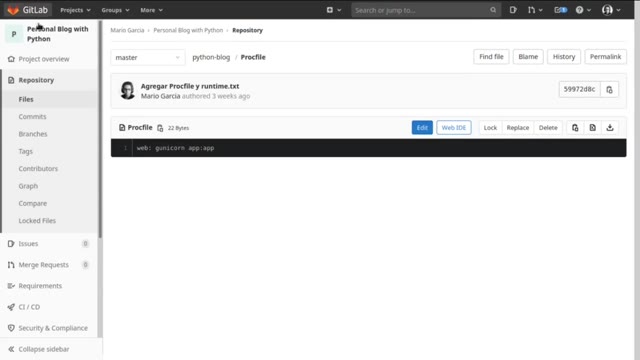
Task: Open Contributors in the sidebar
Action: click(38, 169)
